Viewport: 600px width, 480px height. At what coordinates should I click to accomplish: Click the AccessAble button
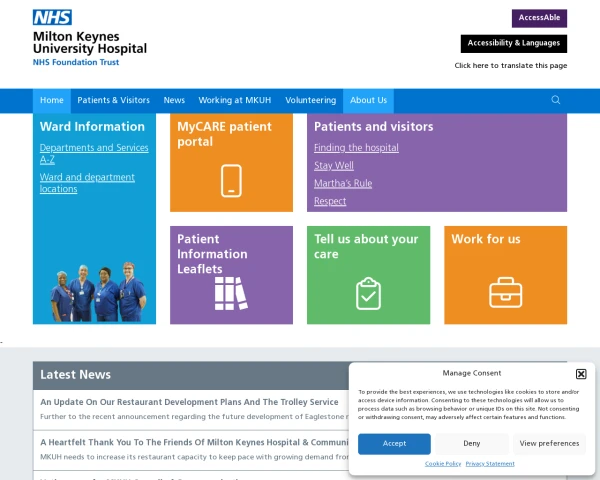click(x=539, y=18)
